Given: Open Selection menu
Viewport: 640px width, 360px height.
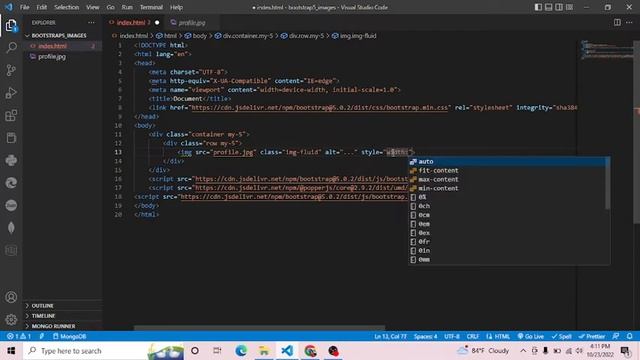Looking at the screenshot, I should [67, 7].
